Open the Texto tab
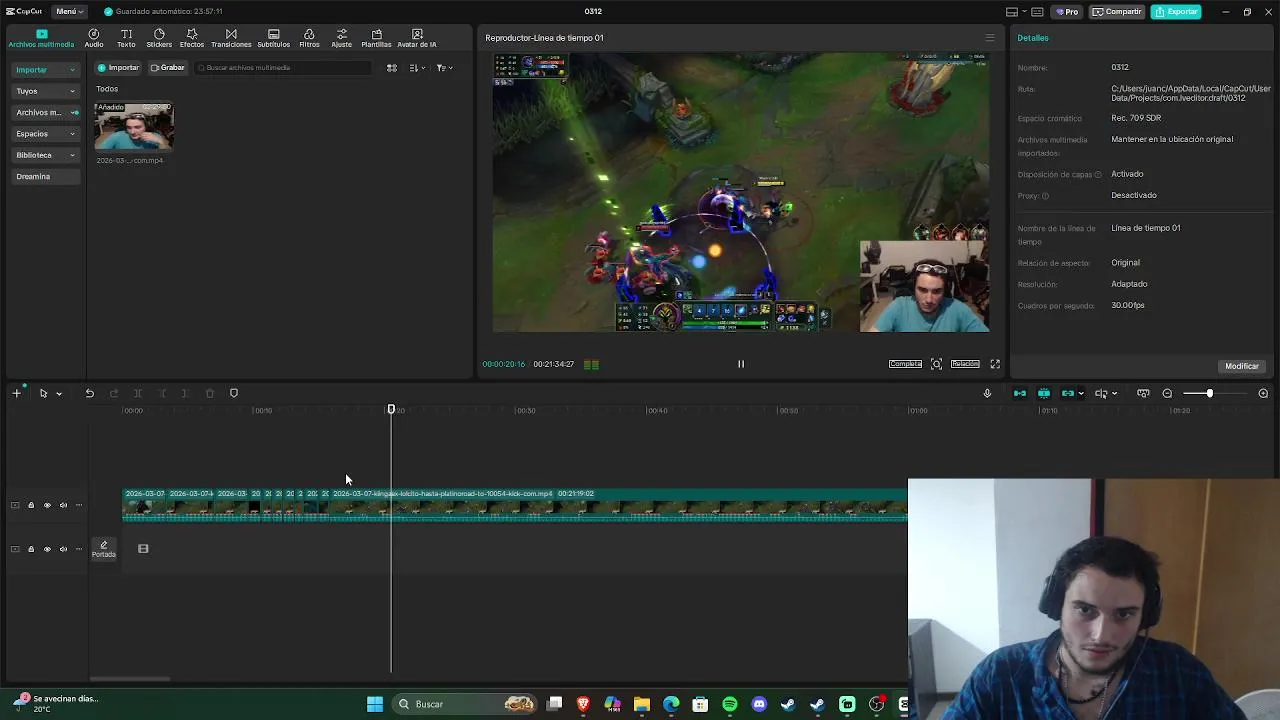This screenshot has width=1280, height=720. (126, 38)
